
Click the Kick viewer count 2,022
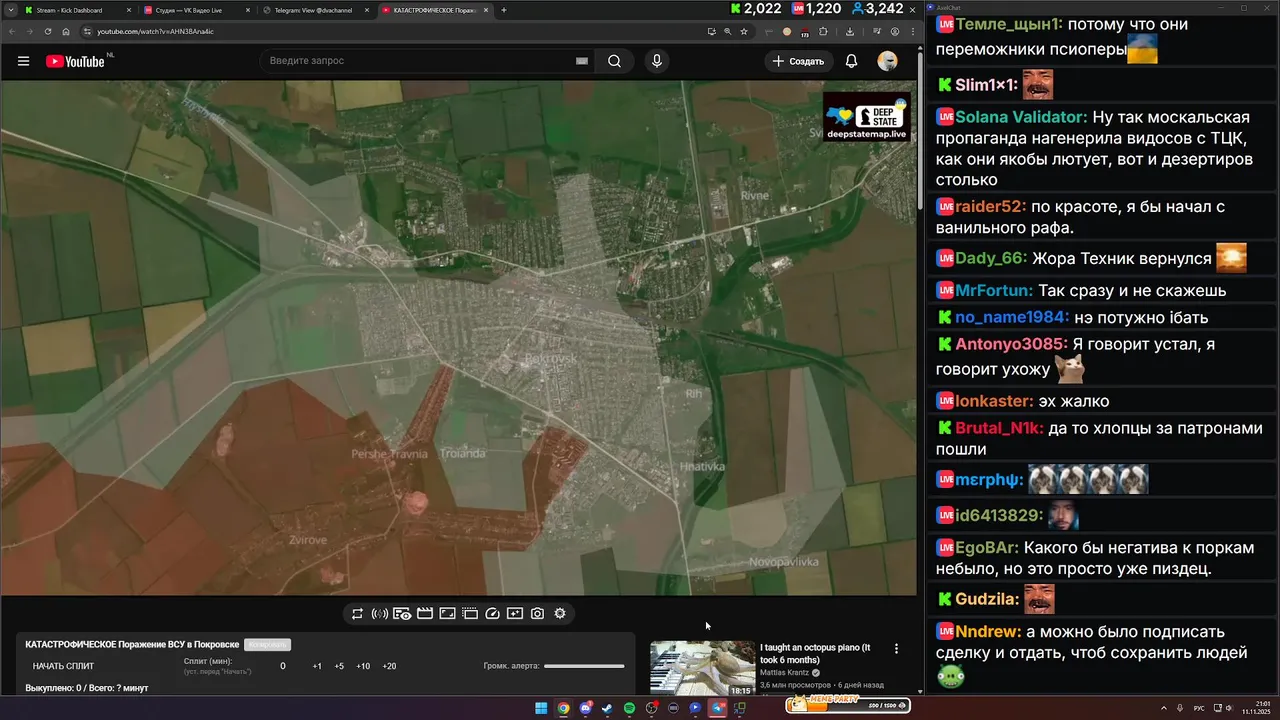pos(756,9)
